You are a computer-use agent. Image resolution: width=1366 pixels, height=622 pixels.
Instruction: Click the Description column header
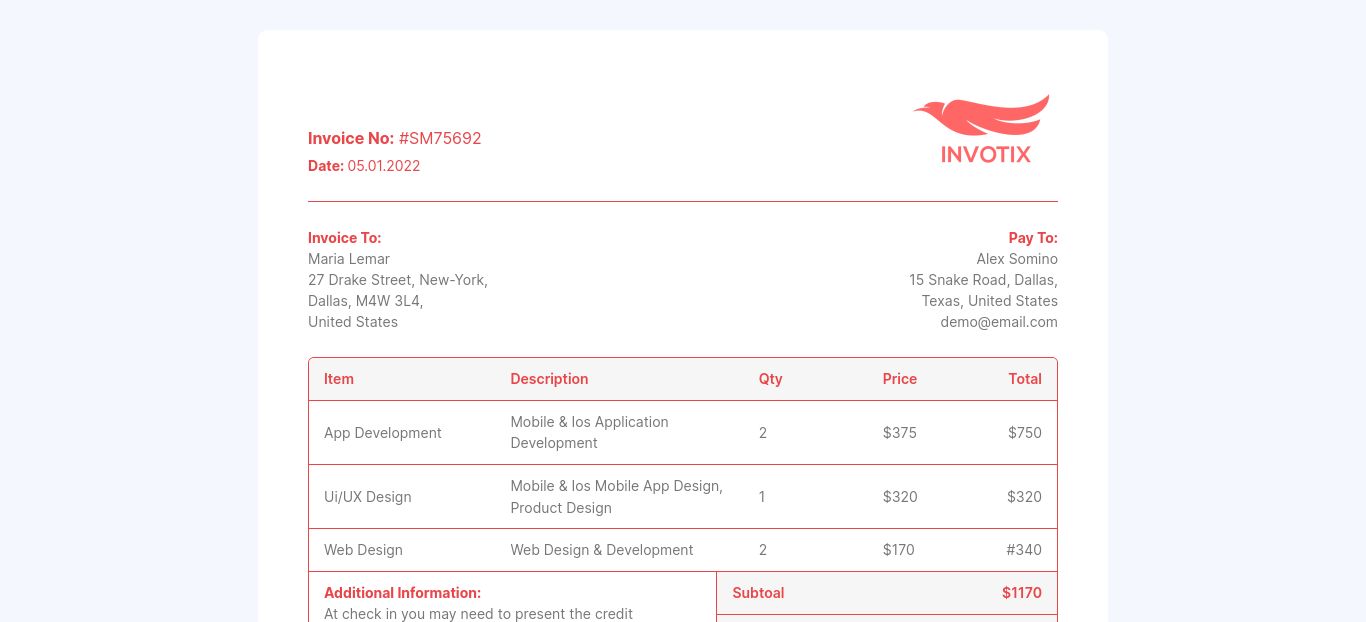pos(549,379)
